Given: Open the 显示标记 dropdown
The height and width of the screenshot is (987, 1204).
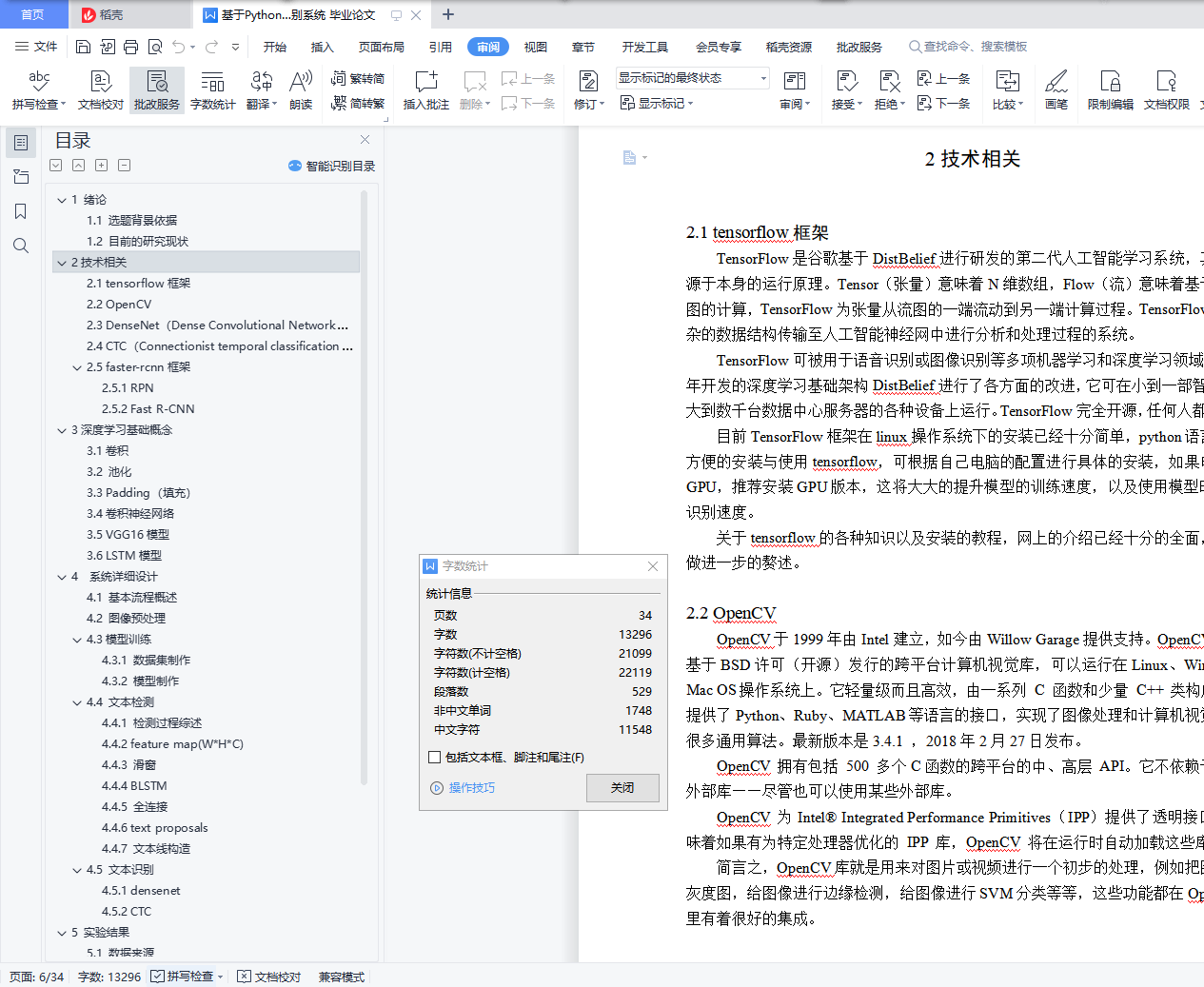Looking at the screenshot, I should tap(657, 103).
